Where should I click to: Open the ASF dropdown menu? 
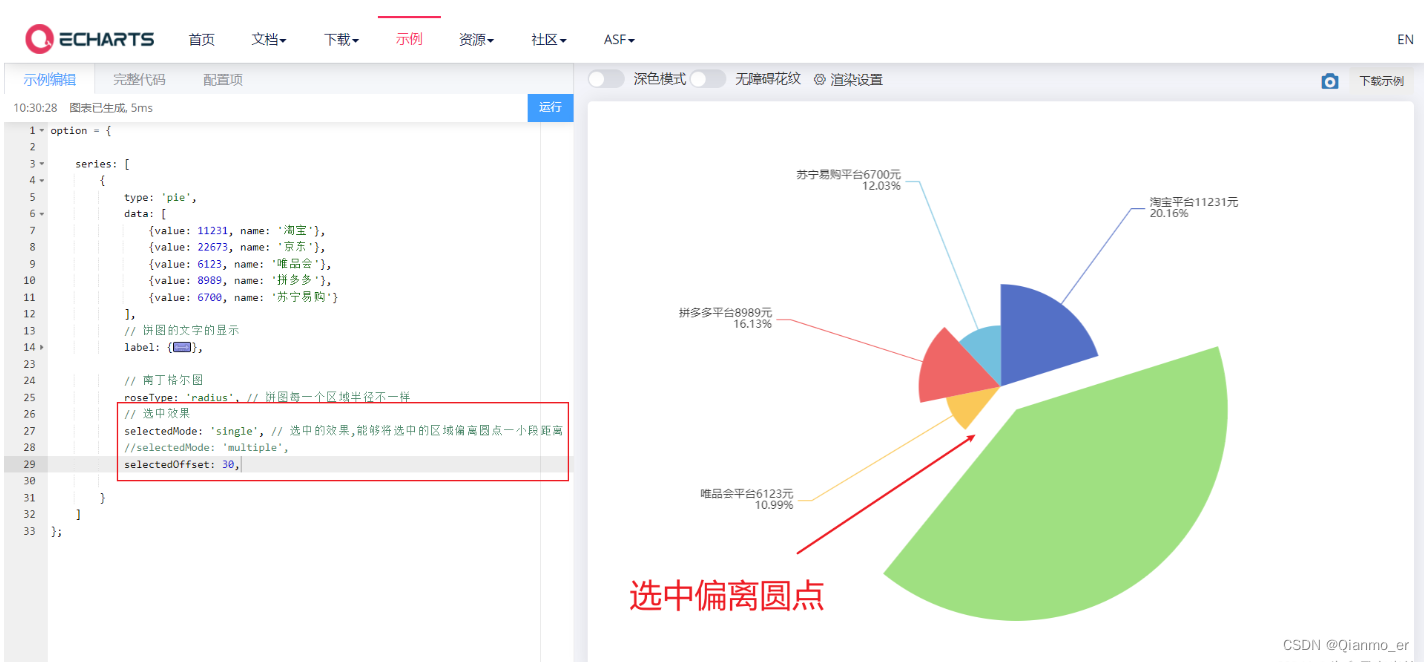618,39
